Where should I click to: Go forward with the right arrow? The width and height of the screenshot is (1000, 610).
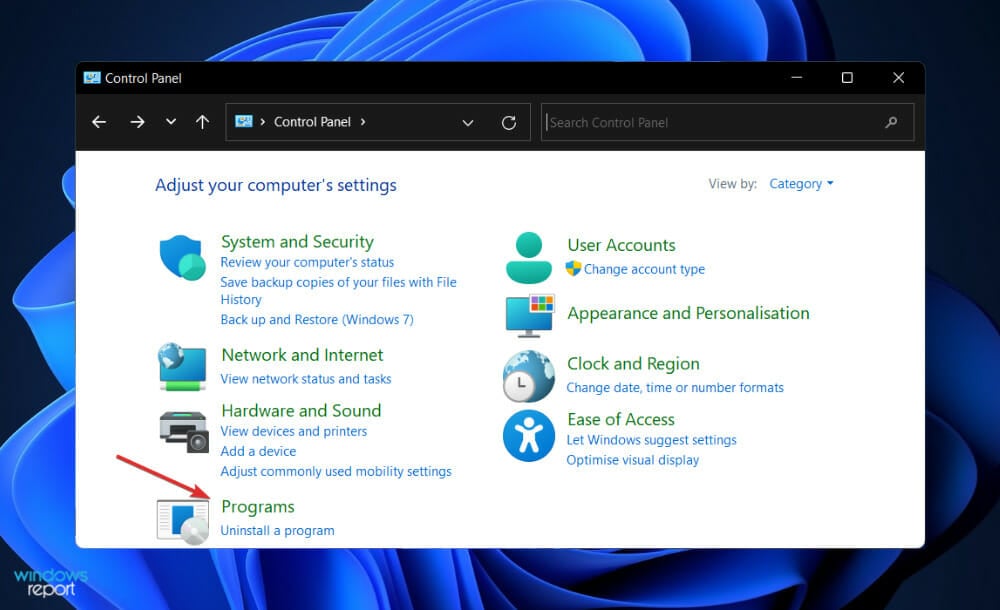coord(137,122)
